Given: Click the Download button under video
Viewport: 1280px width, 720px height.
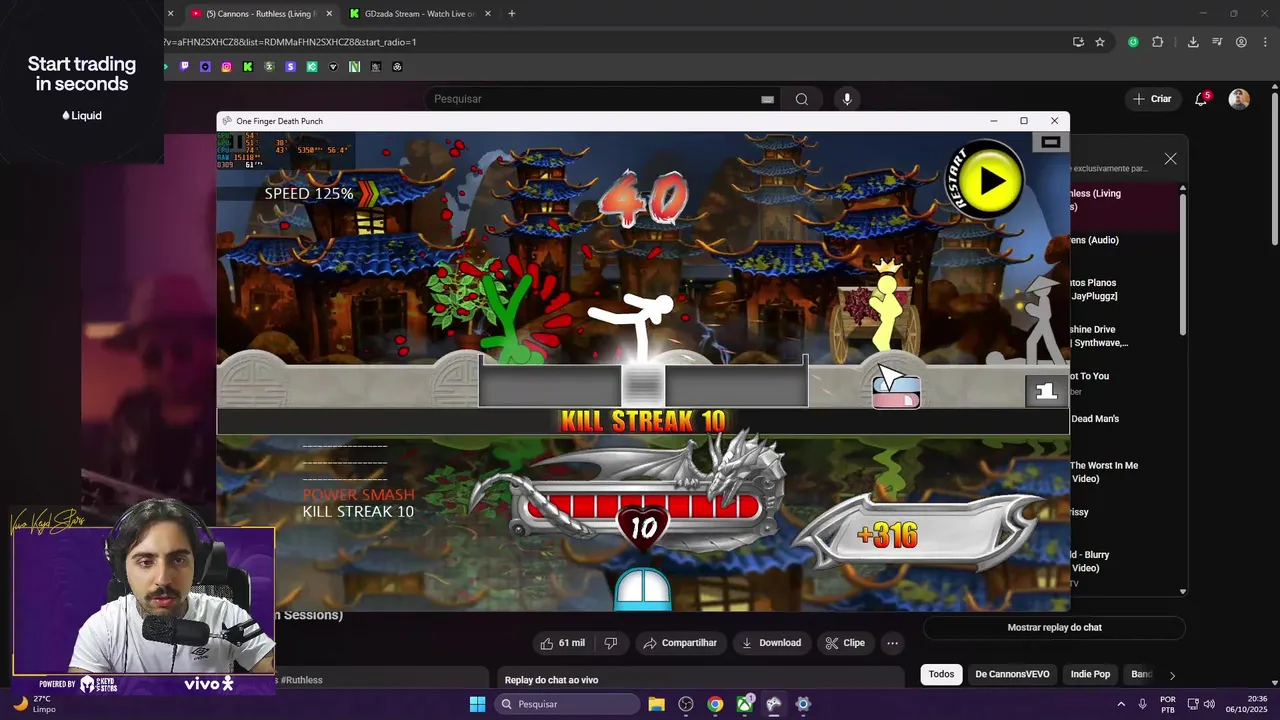Looking at the screenshot, I should coord(770,643).
